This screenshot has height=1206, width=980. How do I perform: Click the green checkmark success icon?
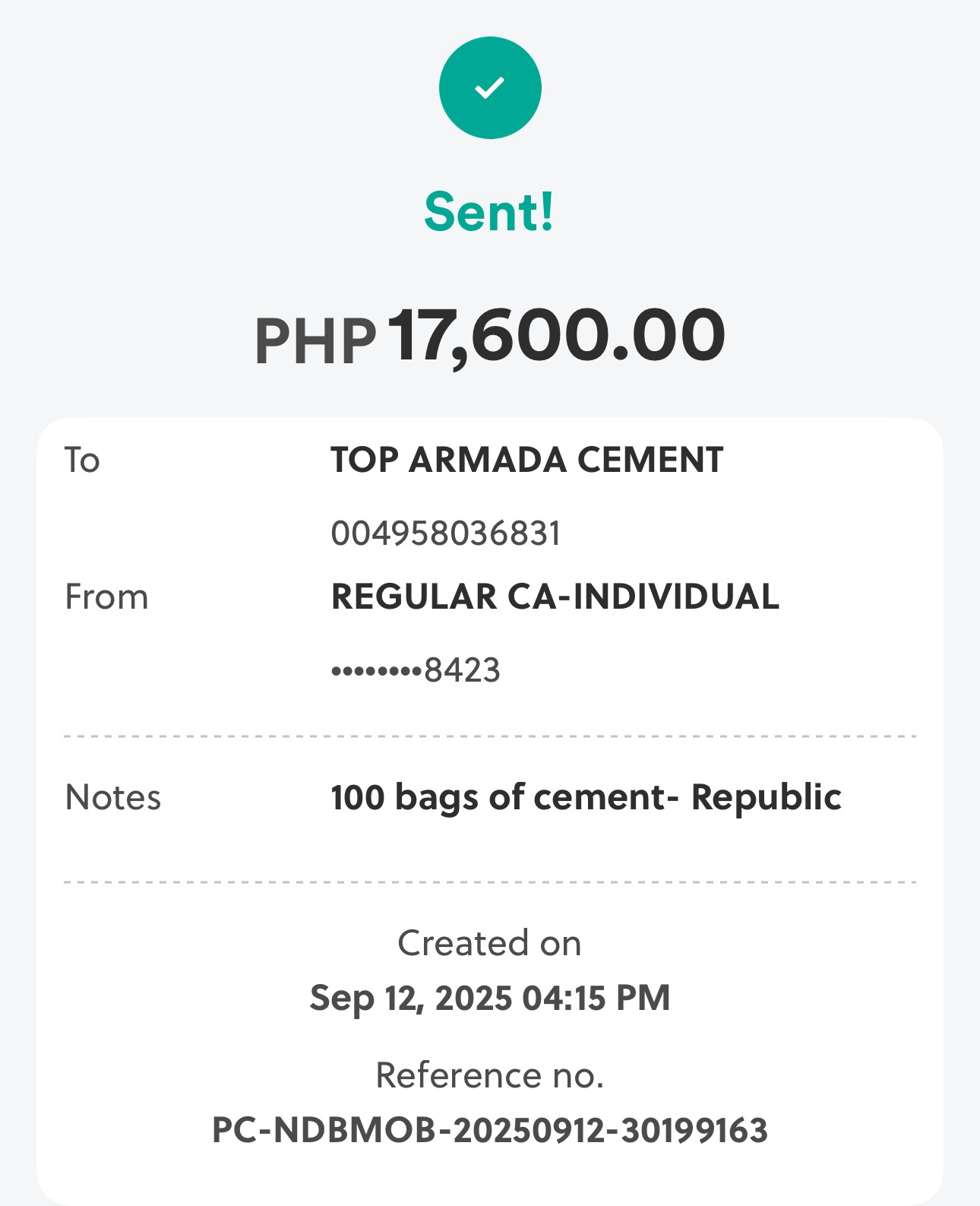tap(490, 87)
